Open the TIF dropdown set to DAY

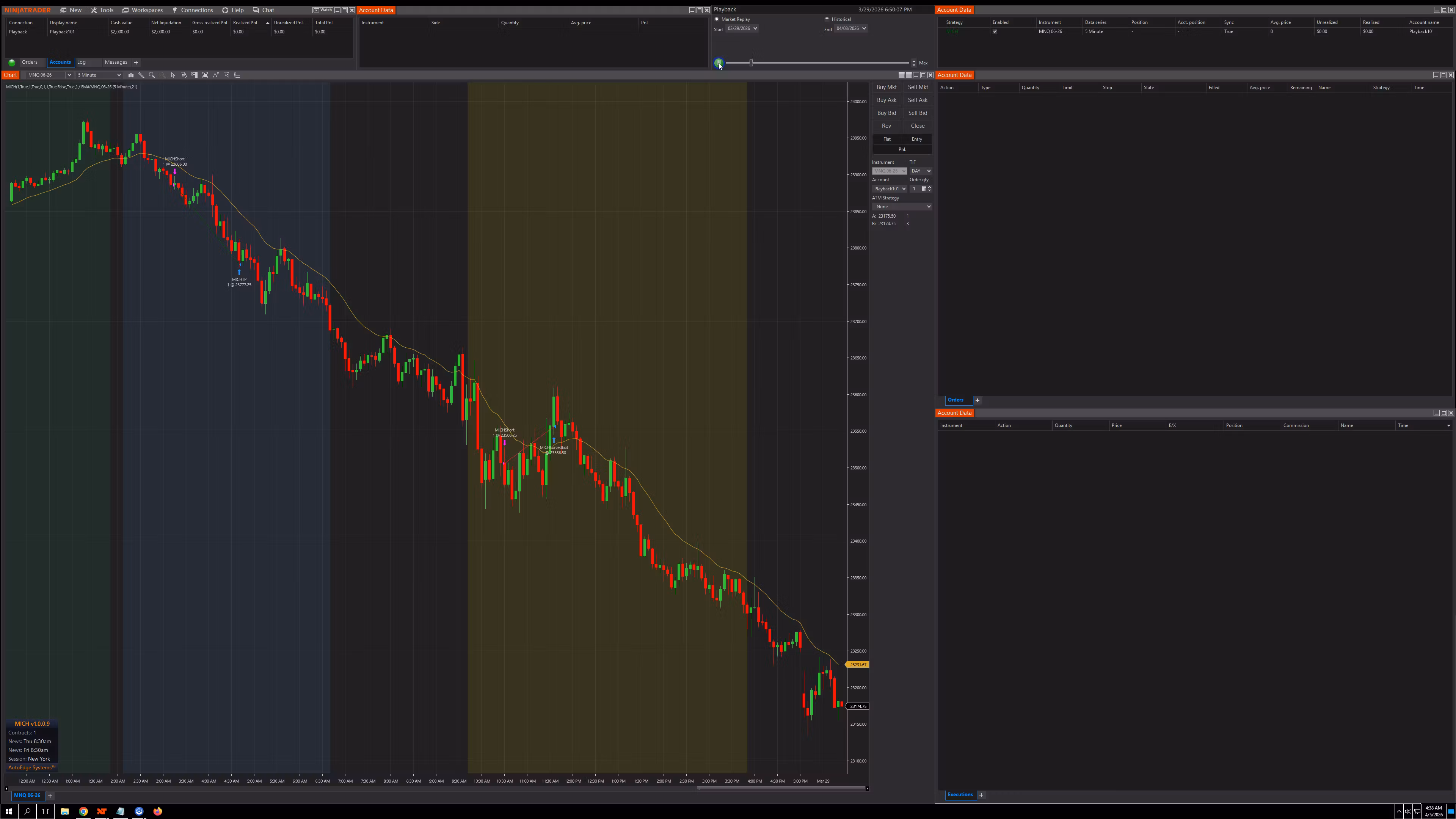pyautogui.click(x=921, y=171)
